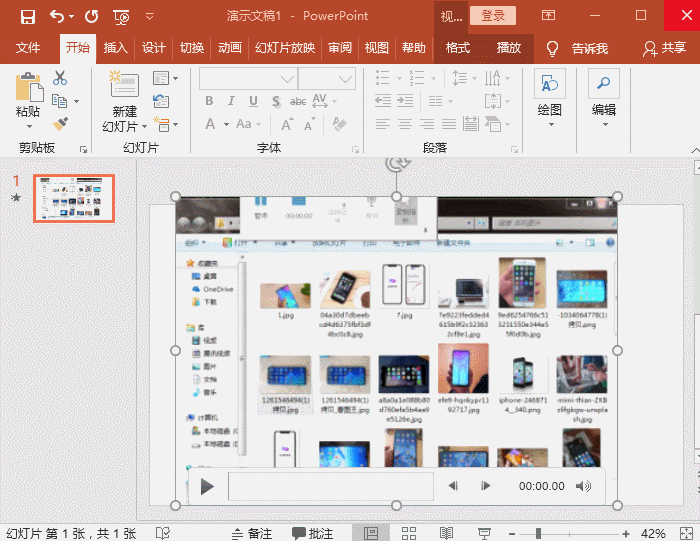Open Reading View from status bar
The image size is (700, 541).
(x=446, y=533)
